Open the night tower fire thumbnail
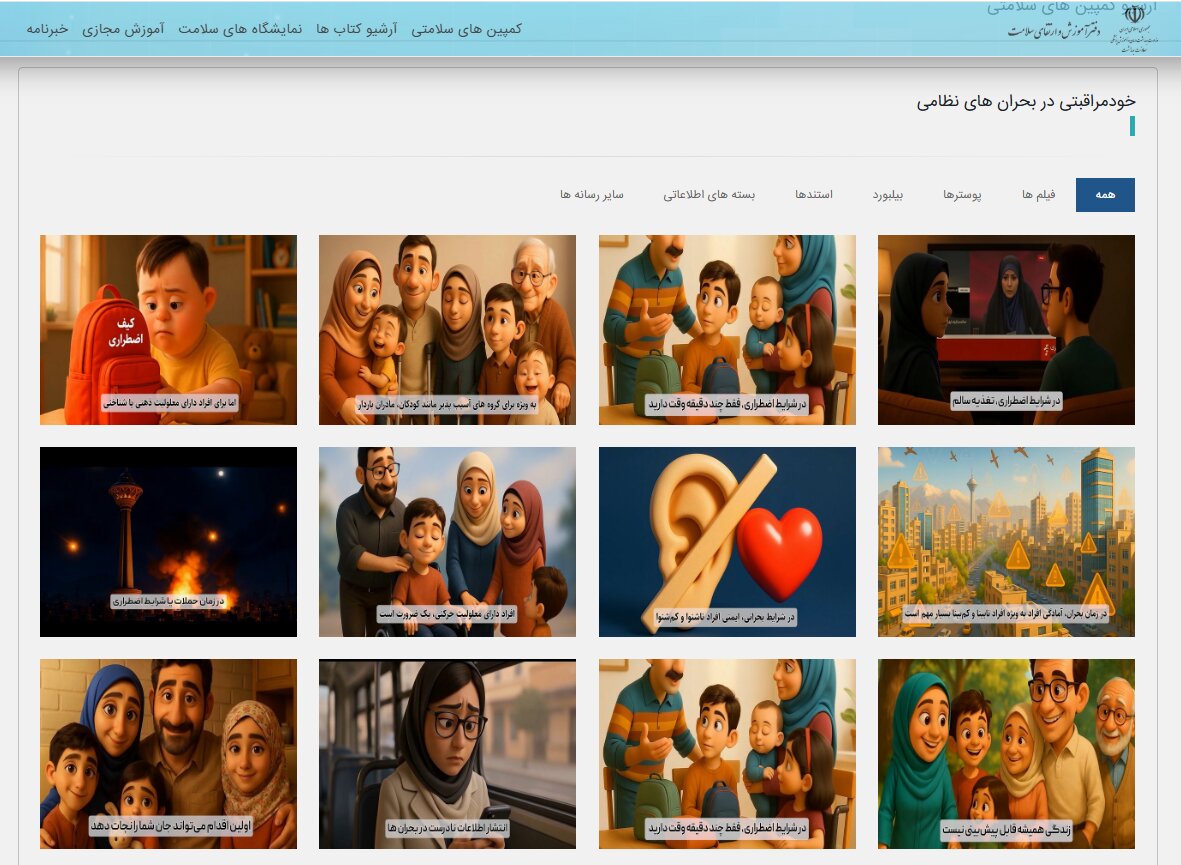This screenshot has width=1181, height=865. coord(168,542)
